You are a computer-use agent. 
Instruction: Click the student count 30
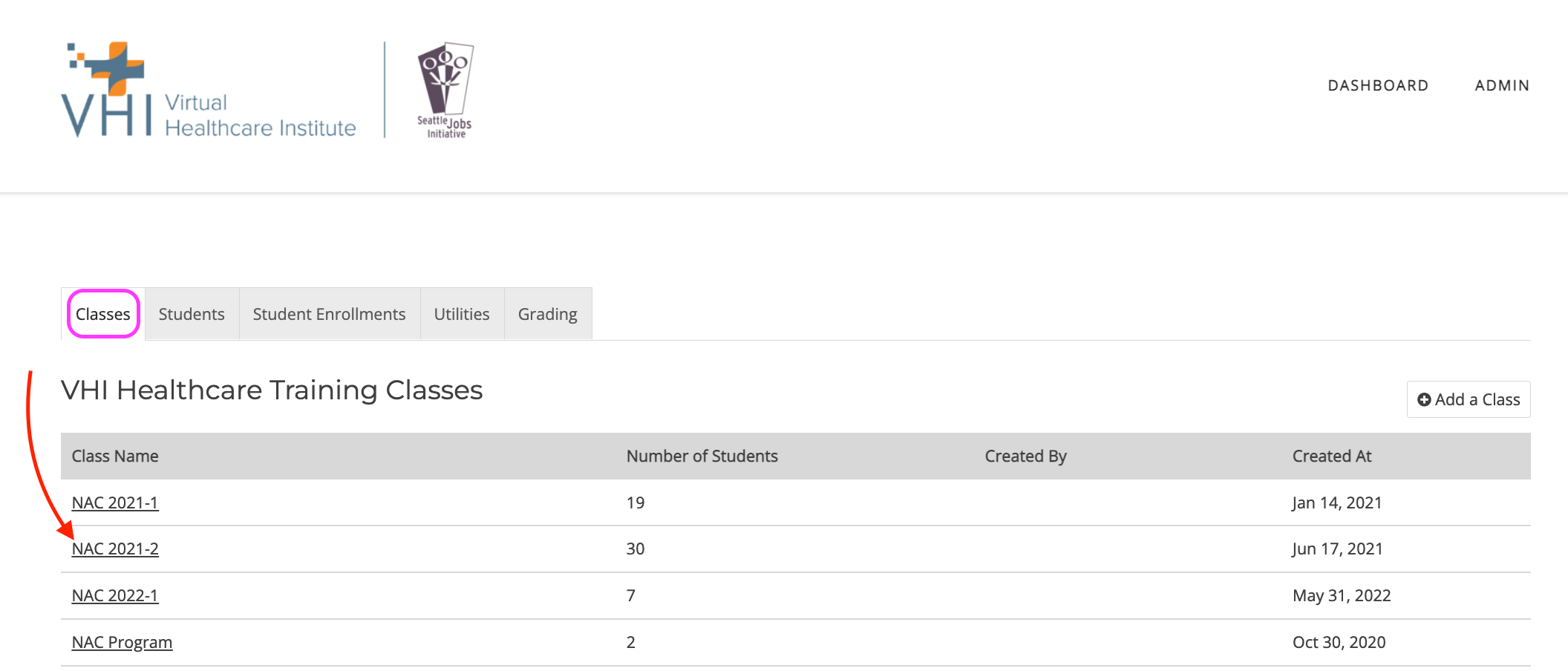point(636,549)
